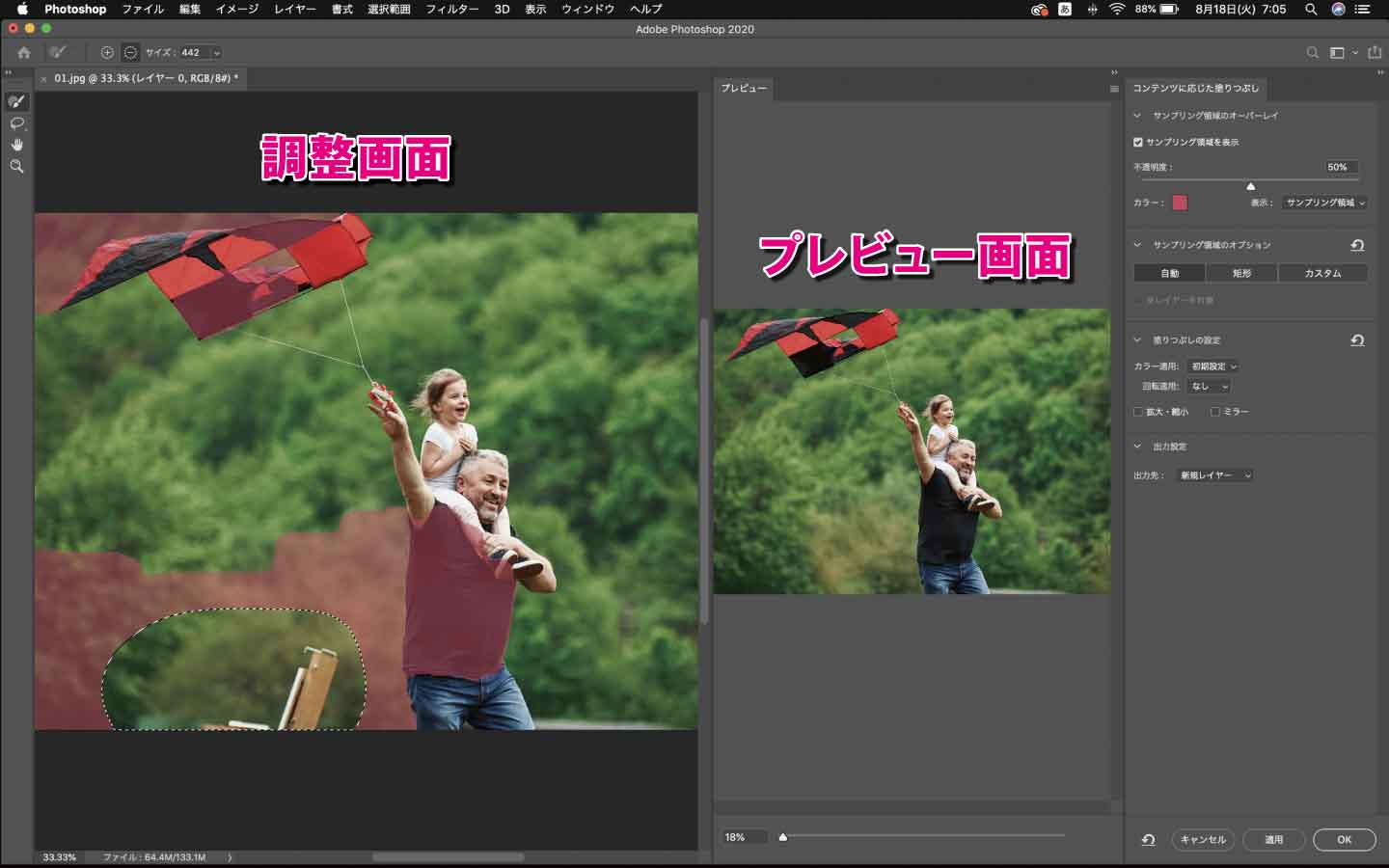Select the Hand tool
Screen dimensions: 1389x868
pyautogui.click(x=15, y=145)
